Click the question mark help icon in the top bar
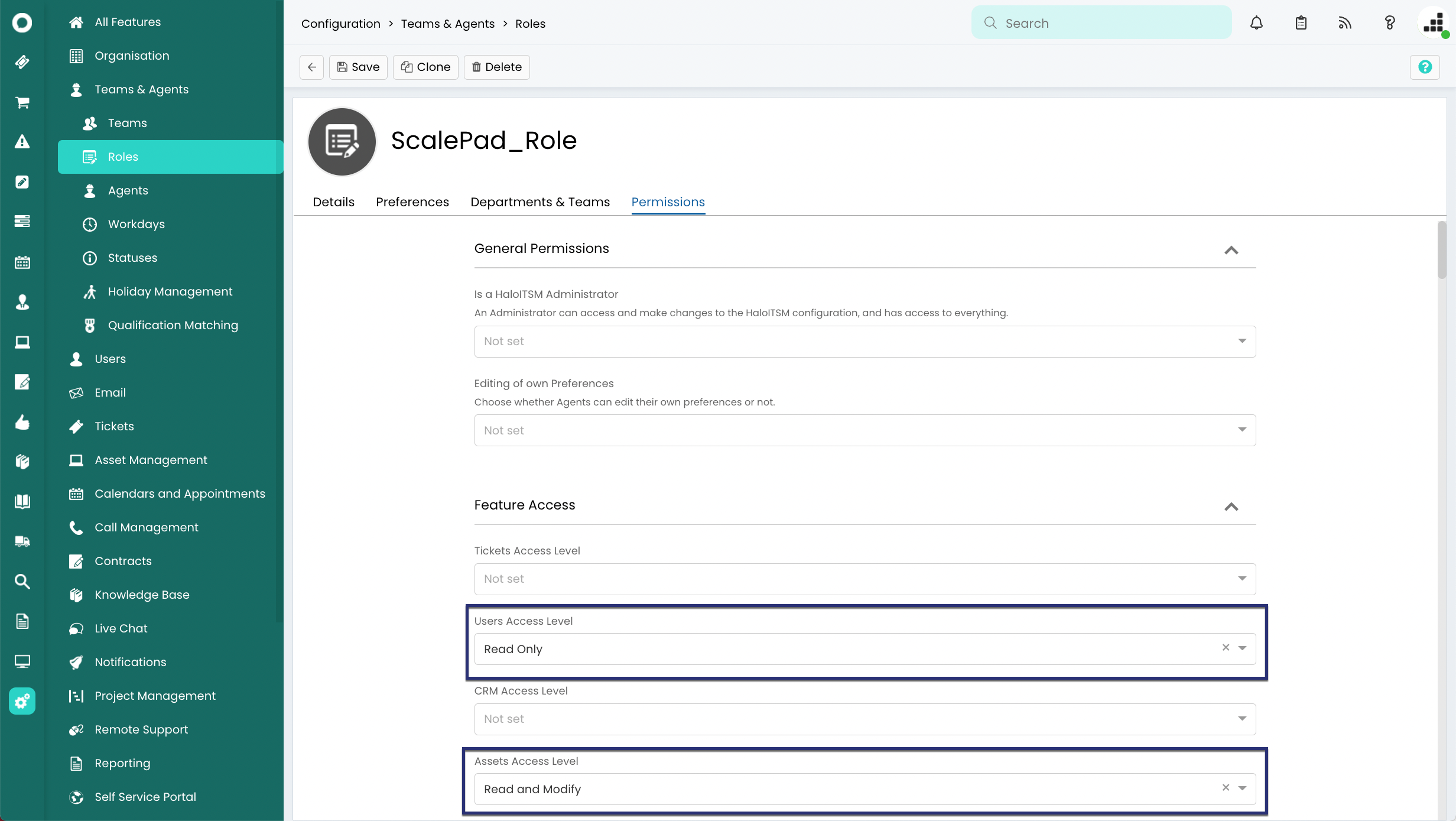 (x=1389, y=23)
